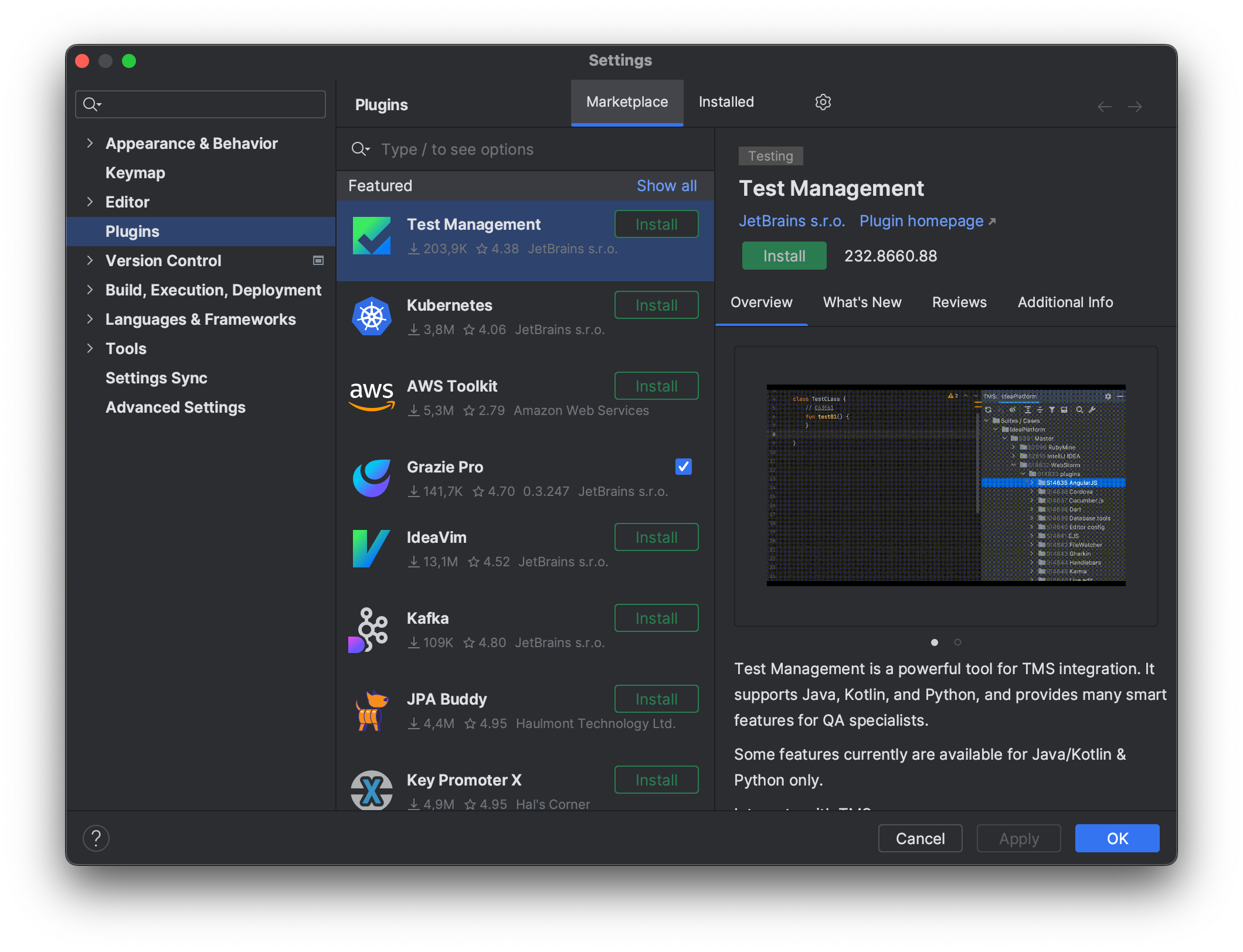Image resolution: width=1243 pixels, height=952 pixels.
Task: Open the What's New tab
Action: point(862,302)
